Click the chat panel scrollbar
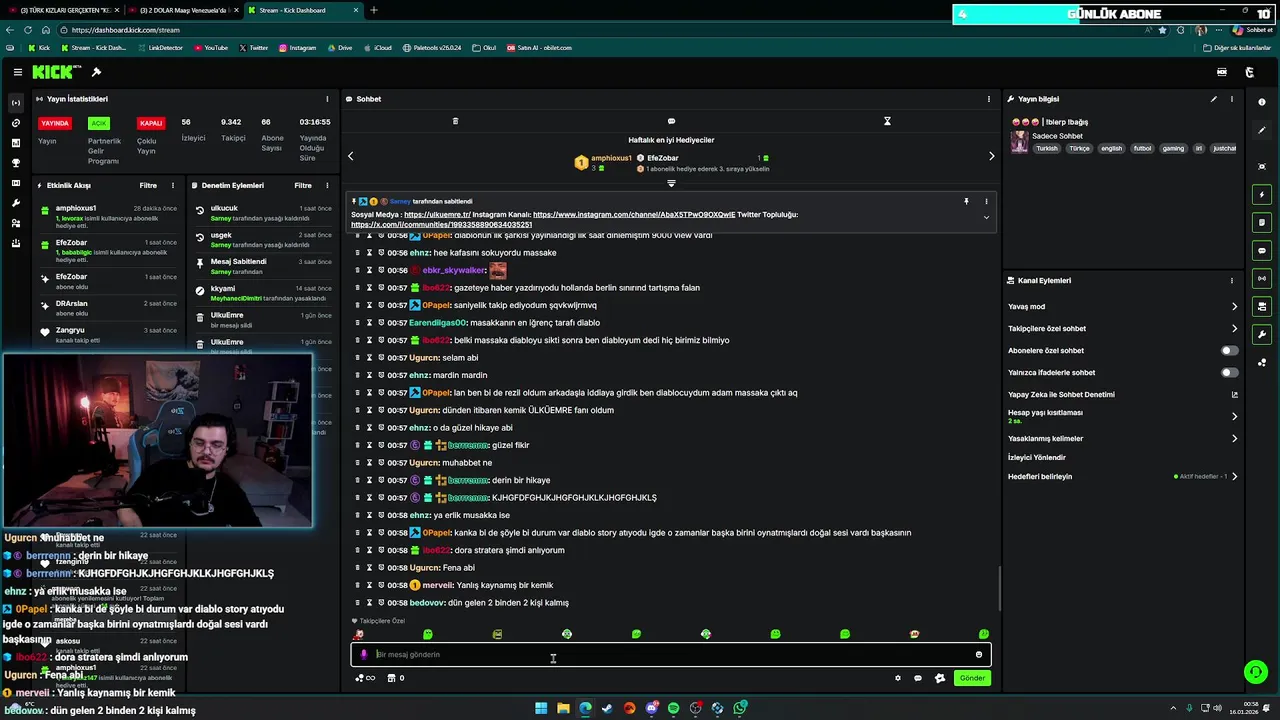This screenshot has height=720, width=1280. coord(1000,590)
